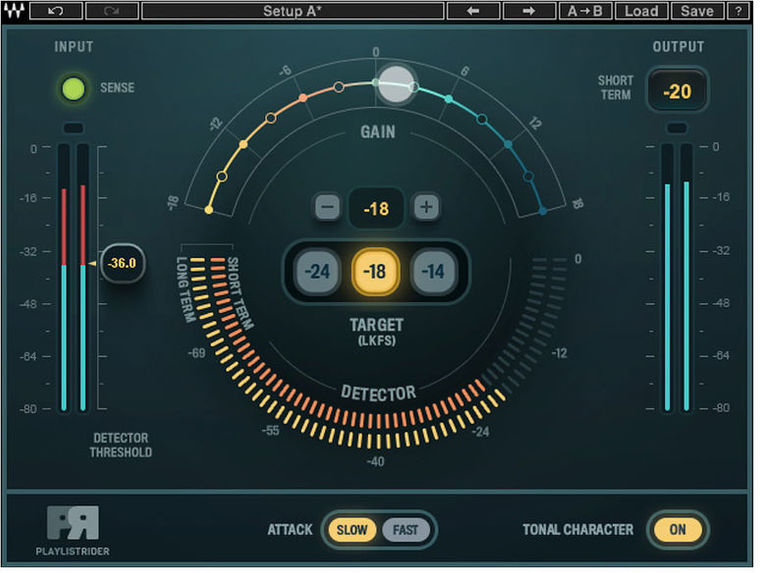Click the OUTPUT heading

(678, 47)
